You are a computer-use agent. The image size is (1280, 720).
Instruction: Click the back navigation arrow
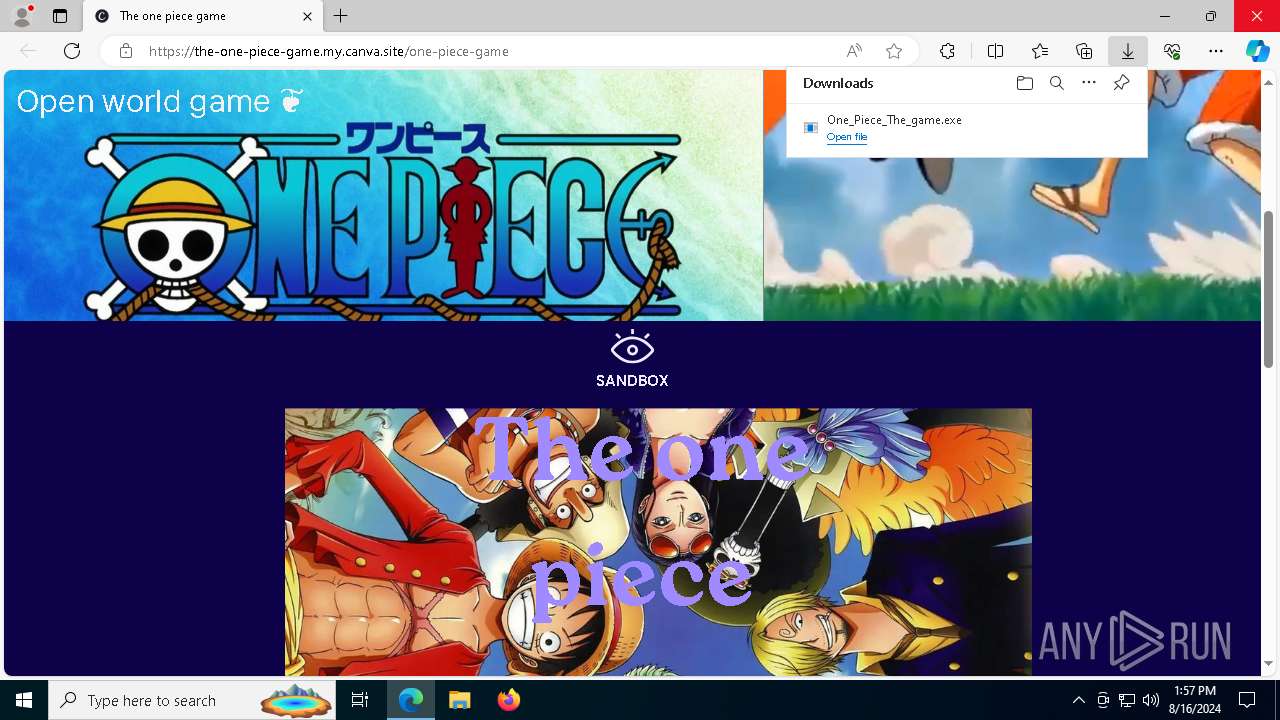pos(28,51)
